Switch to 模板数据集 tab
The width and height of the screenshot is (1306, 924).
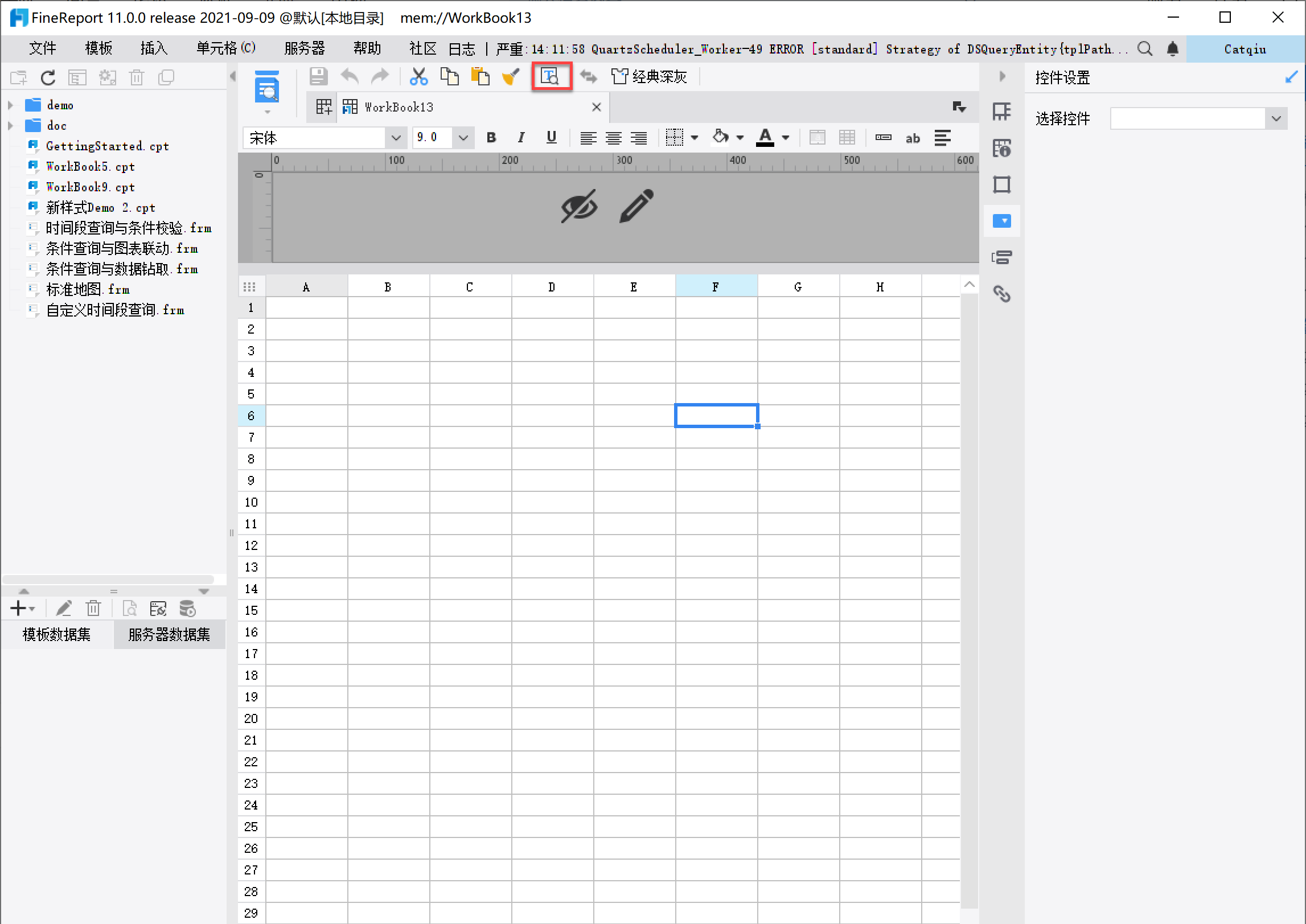(x=56, y=634)
